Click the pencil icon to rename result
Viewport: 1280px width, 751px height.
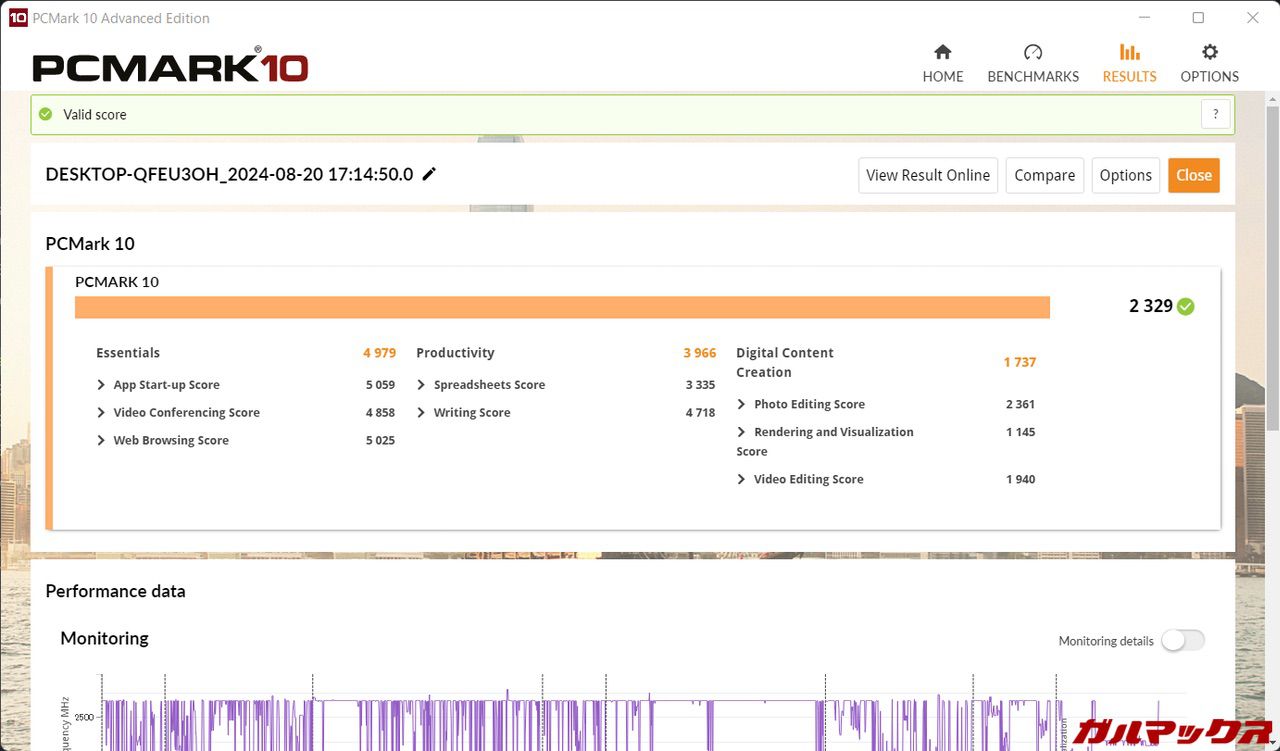429,174
